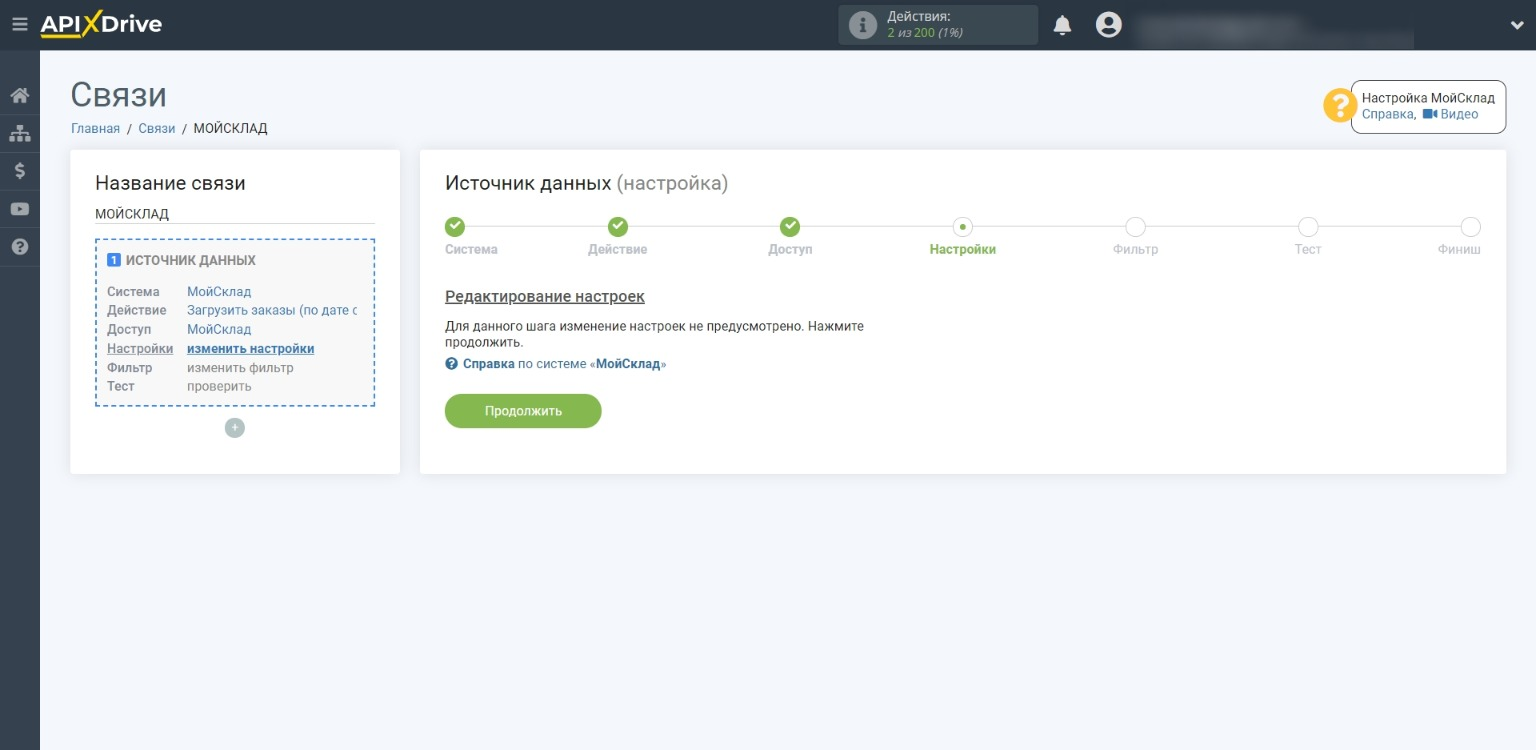Edit the connection name field МОЙСКЛАД
The width and height of the screenshot is (1536, 750).
click(x=235, y=214)
